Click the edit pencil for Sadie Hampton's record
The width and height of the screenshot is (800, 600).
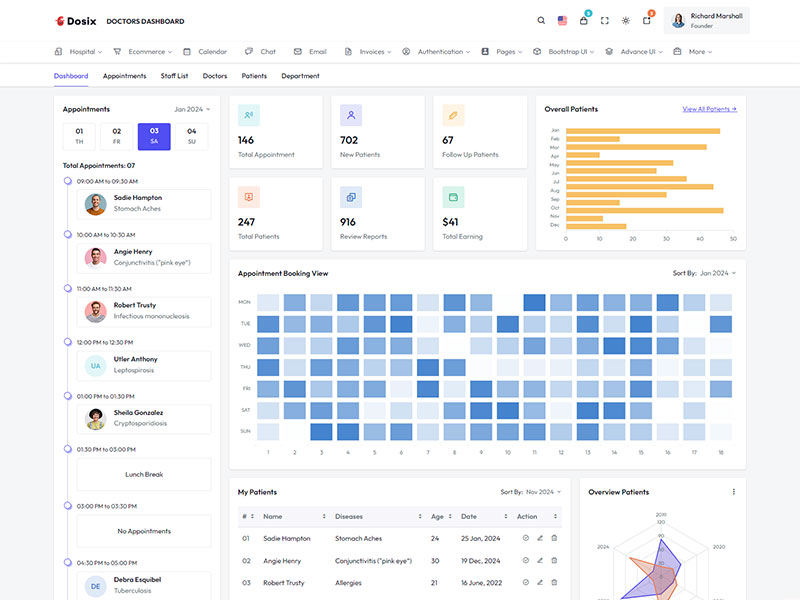click(x=539, y=538)
